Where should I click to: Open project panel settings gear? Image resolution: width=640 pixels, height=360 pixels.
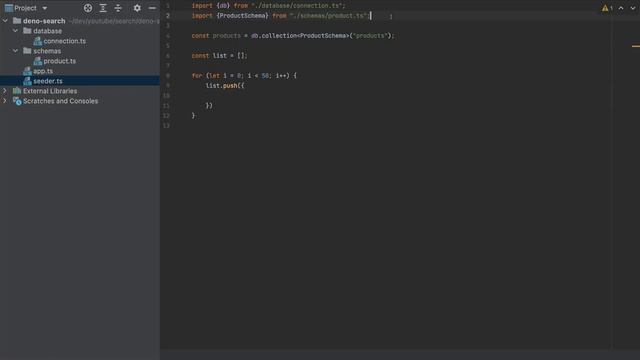coord(137,8)
